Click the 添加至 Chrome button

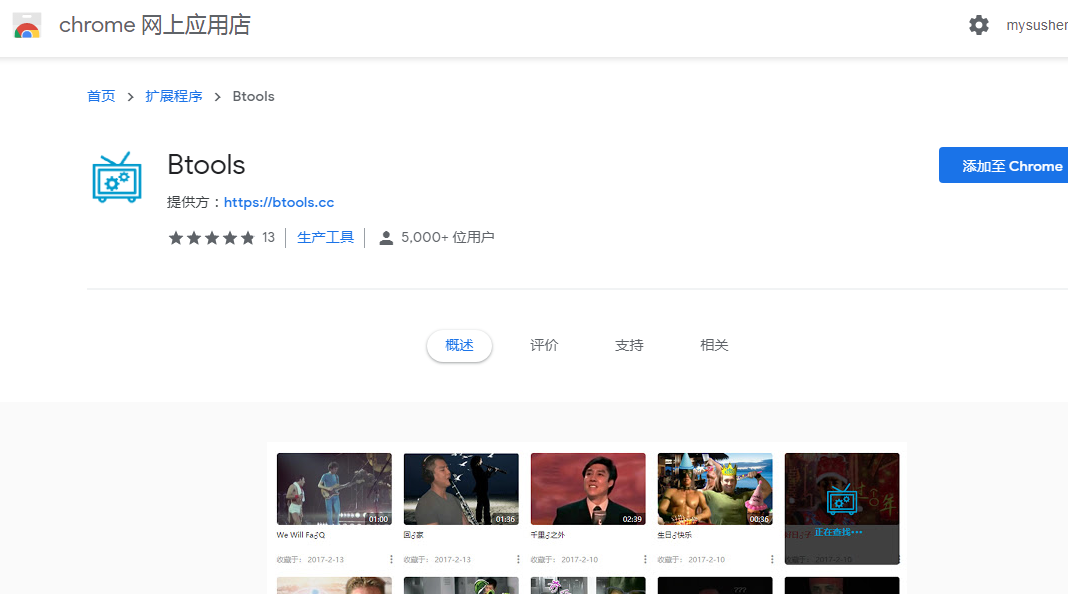click(x=1003, y=165)
